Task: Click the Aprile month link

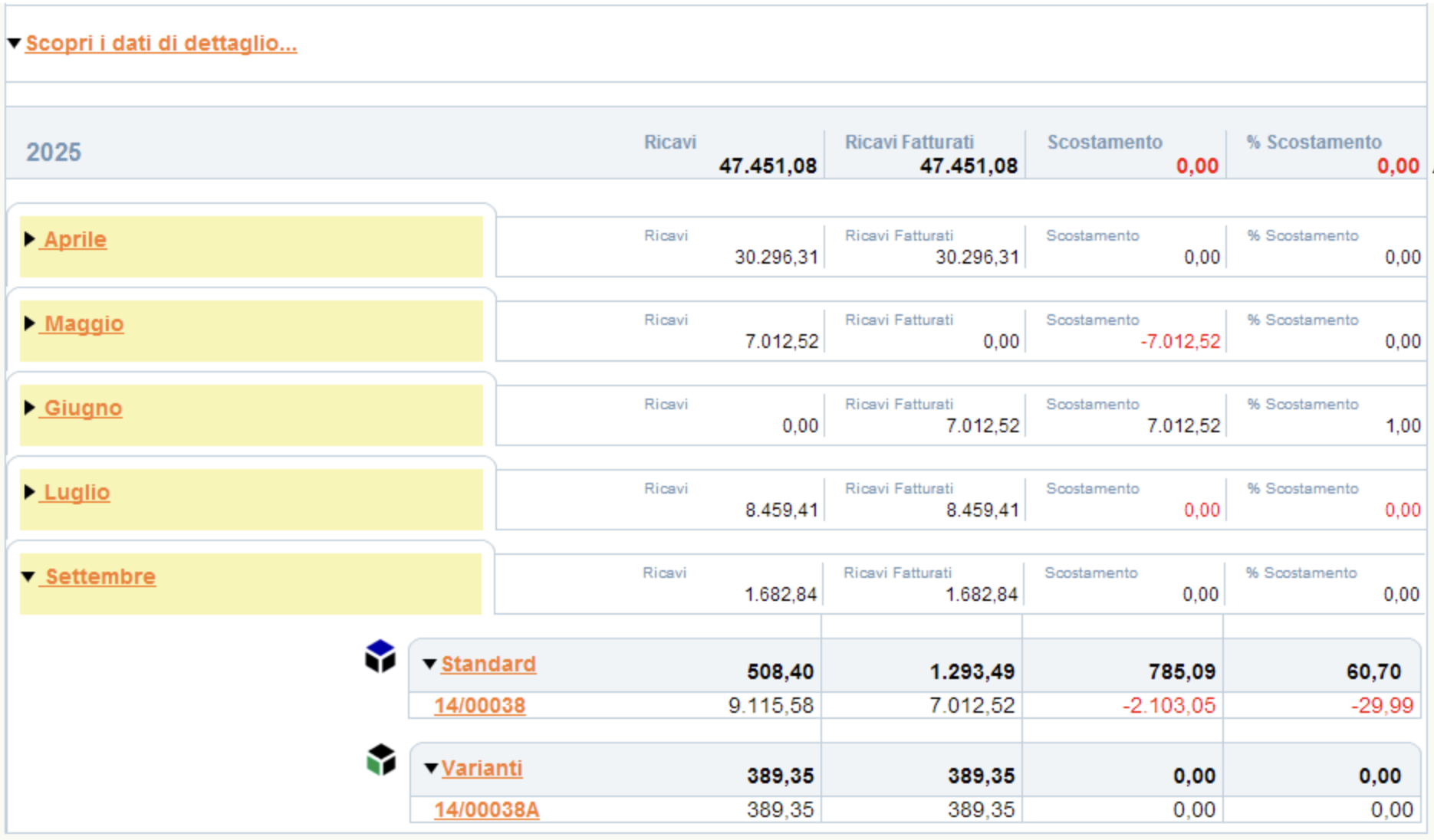Action: point(74,239)
